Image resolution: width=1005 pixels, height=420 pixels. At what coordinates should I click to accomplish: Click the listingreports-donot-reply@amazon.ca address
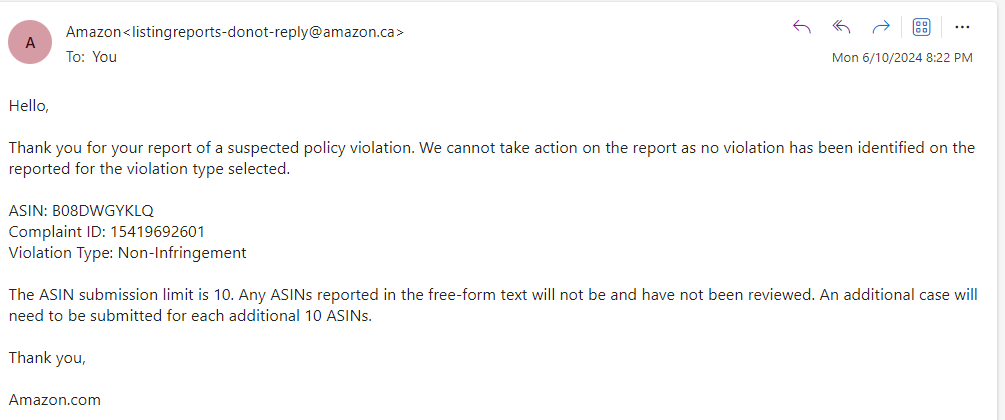point(263,32)
